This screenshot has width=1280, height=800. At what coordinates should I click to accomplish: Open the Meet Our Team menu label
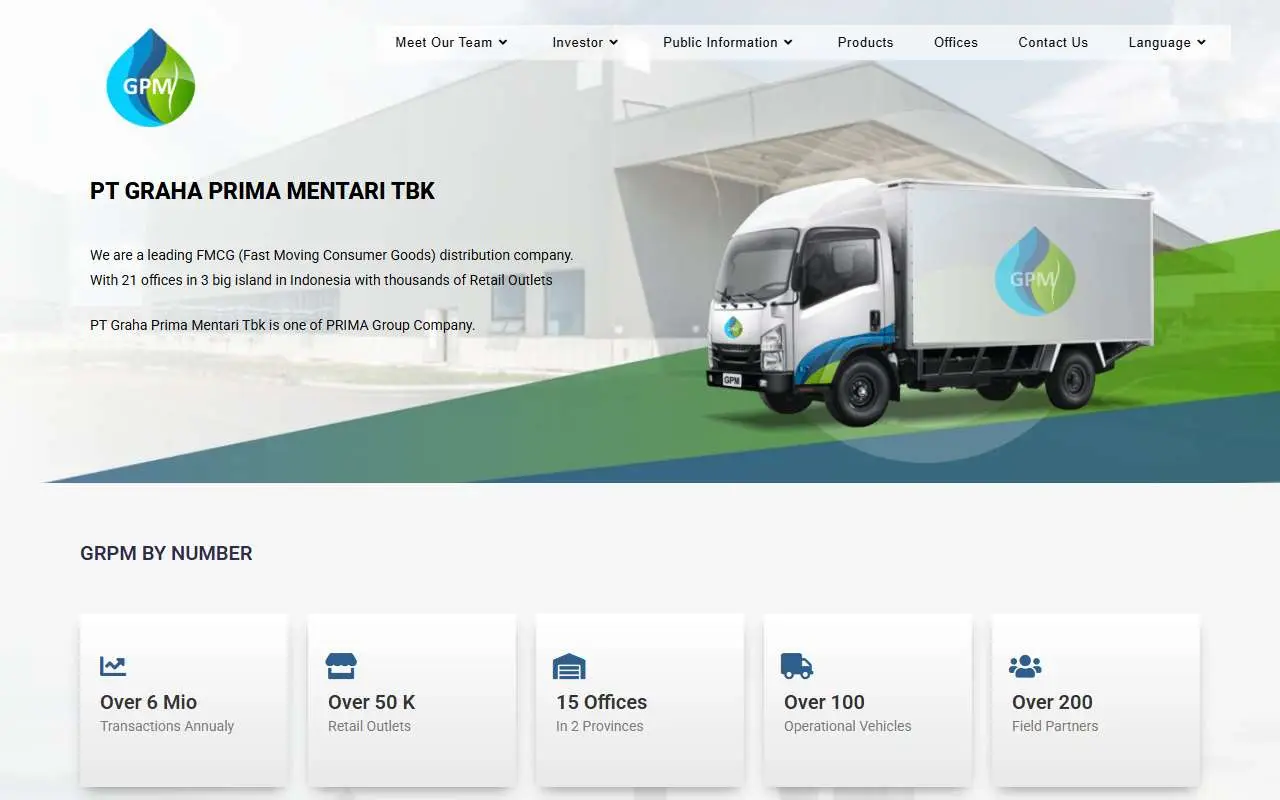444,43
